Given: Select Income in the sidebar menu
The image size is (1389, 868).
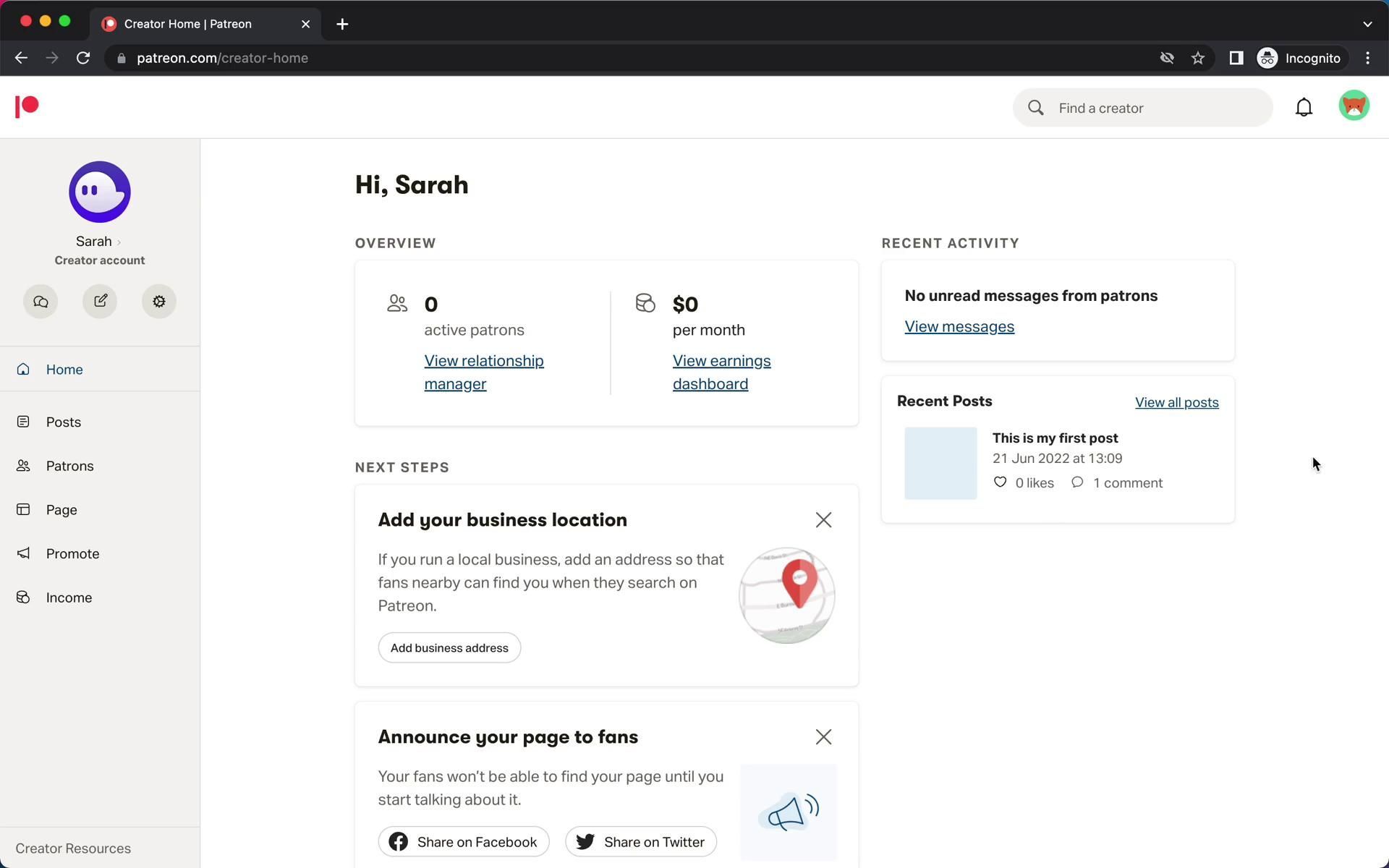Looking at the screenshot, I should point(69,597).
